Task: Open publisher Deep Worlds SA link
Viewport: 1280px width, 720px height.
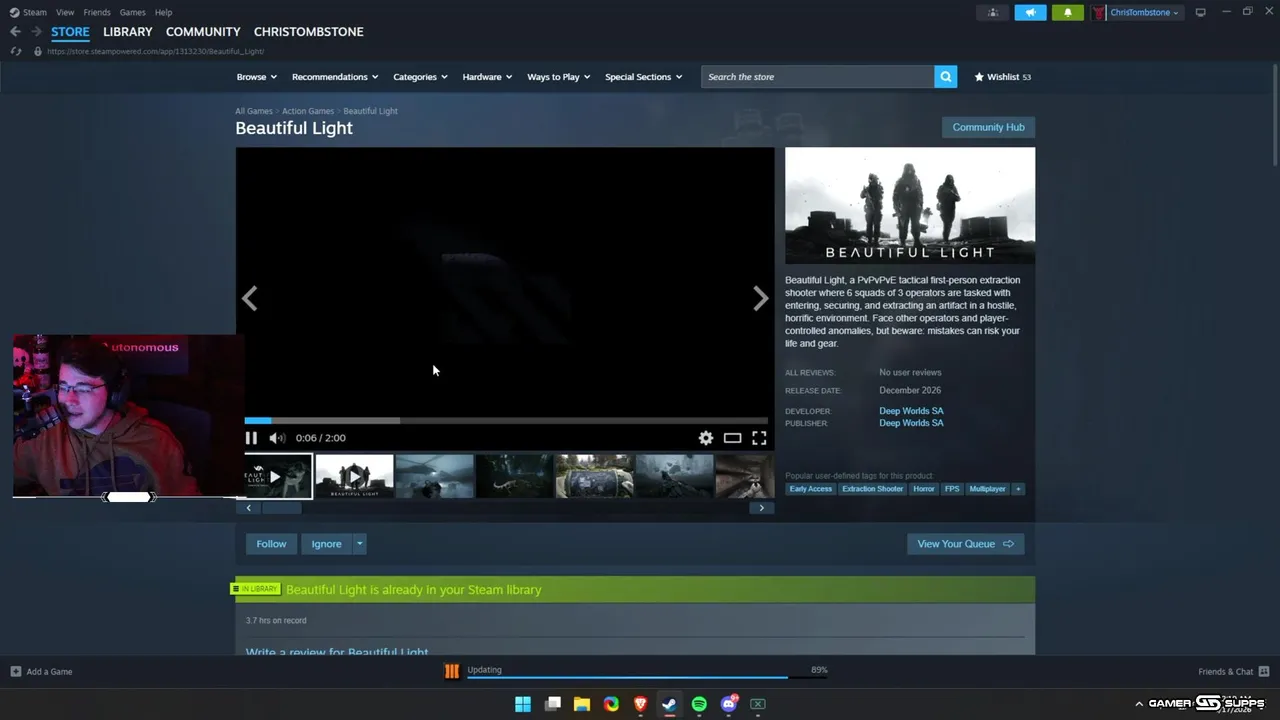Action: [x=911, y=423]
